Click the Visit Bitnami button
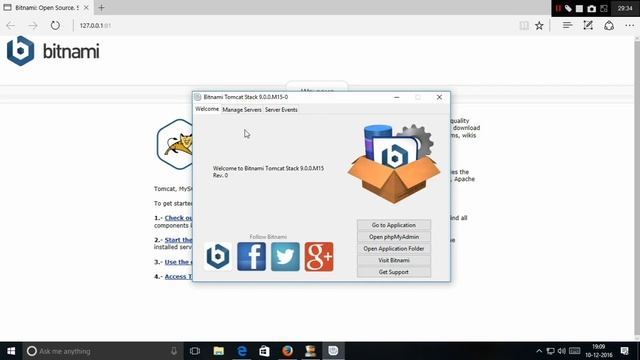The width and height of the screenshot is (640, 360). point(394,260)
